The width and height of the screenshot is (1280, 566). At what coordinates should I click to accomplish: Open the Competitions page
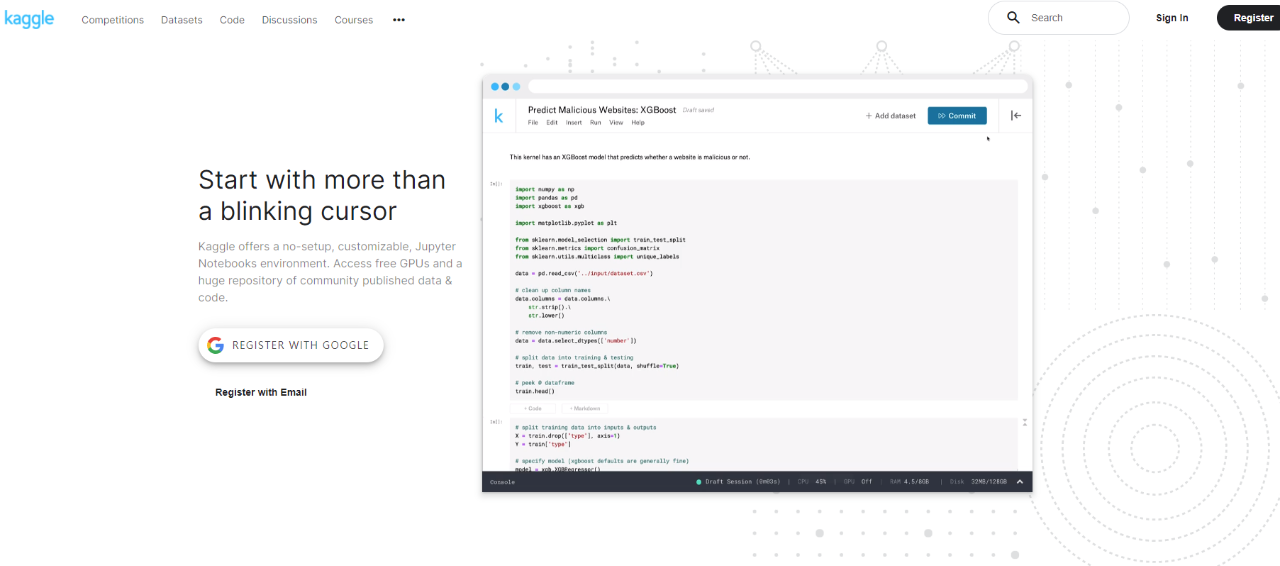tap(113, 20)
